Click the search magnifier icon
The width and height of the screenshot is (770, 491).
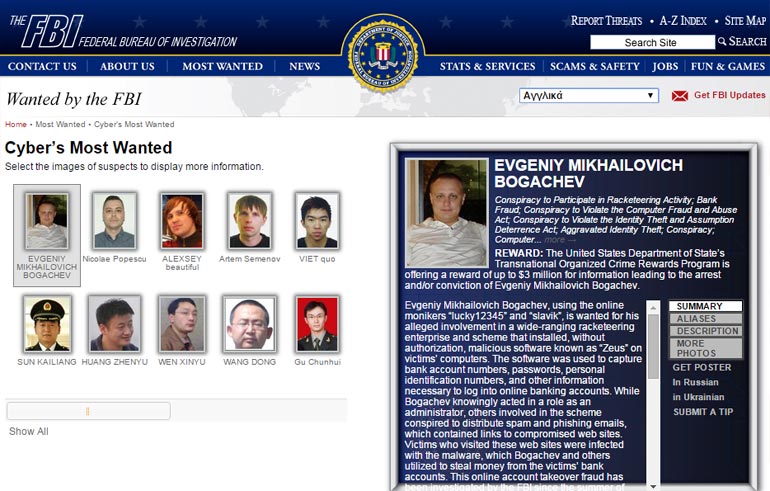pos(721,41)
